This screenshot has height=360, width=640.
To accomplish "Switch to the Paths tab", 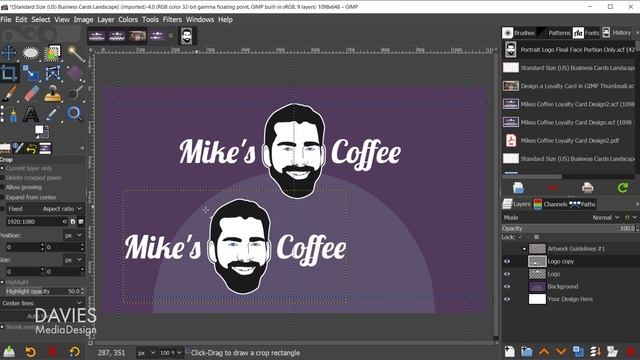I will pyautogui.click(x=582, y=204).
